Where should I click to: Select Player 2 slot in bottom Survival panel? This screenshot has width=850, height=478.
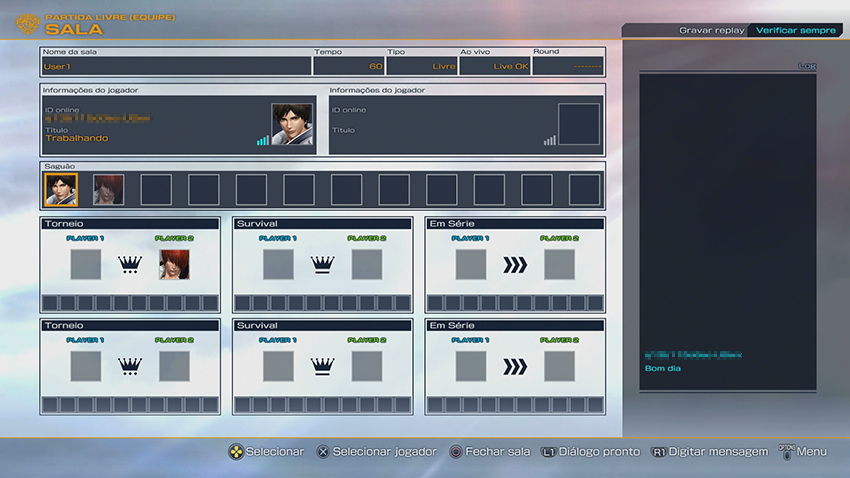click(367, 366)
